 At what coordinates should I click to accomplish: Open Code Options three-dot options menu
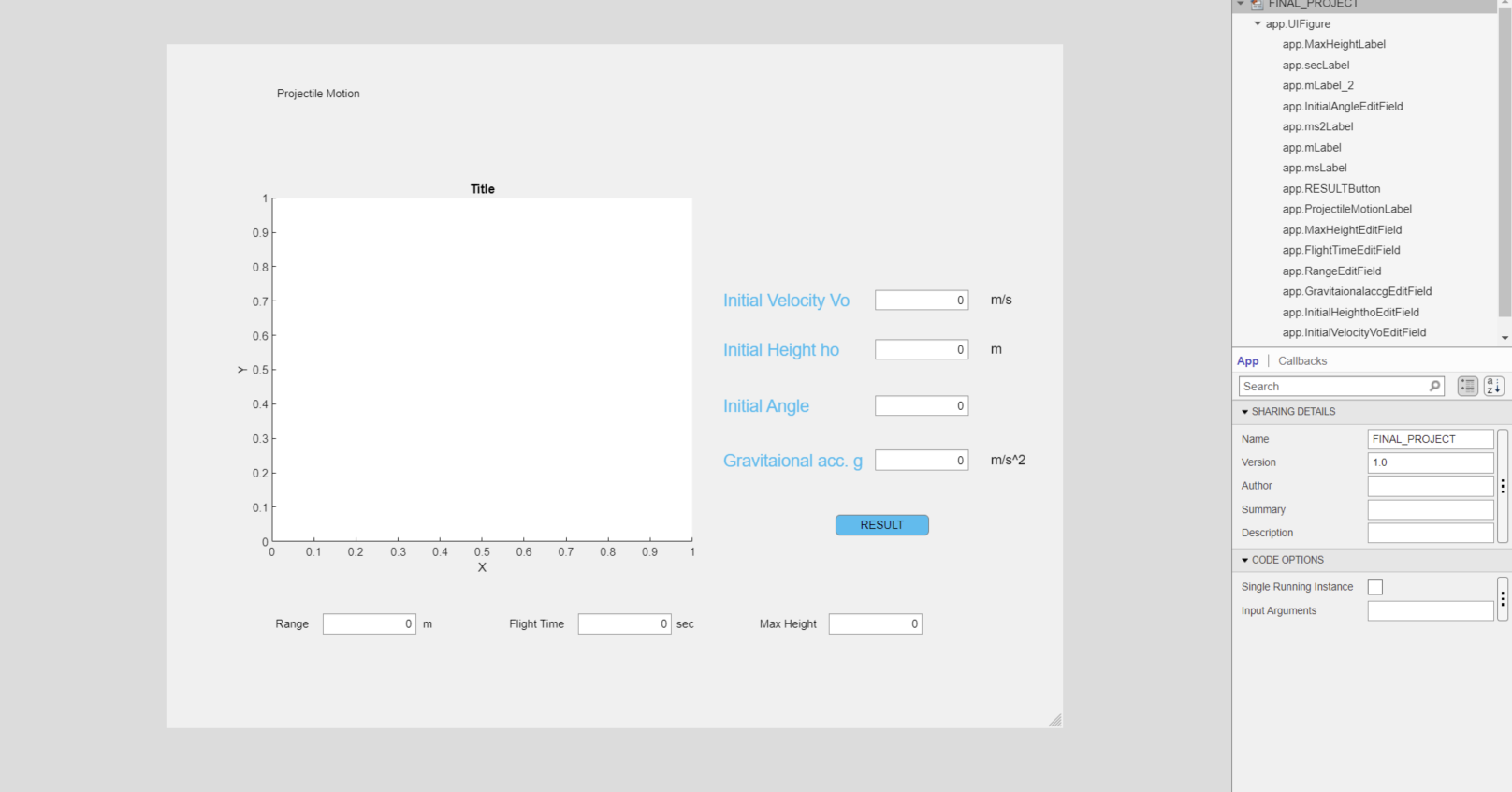pyautogui.click(x=1503, y=598)
